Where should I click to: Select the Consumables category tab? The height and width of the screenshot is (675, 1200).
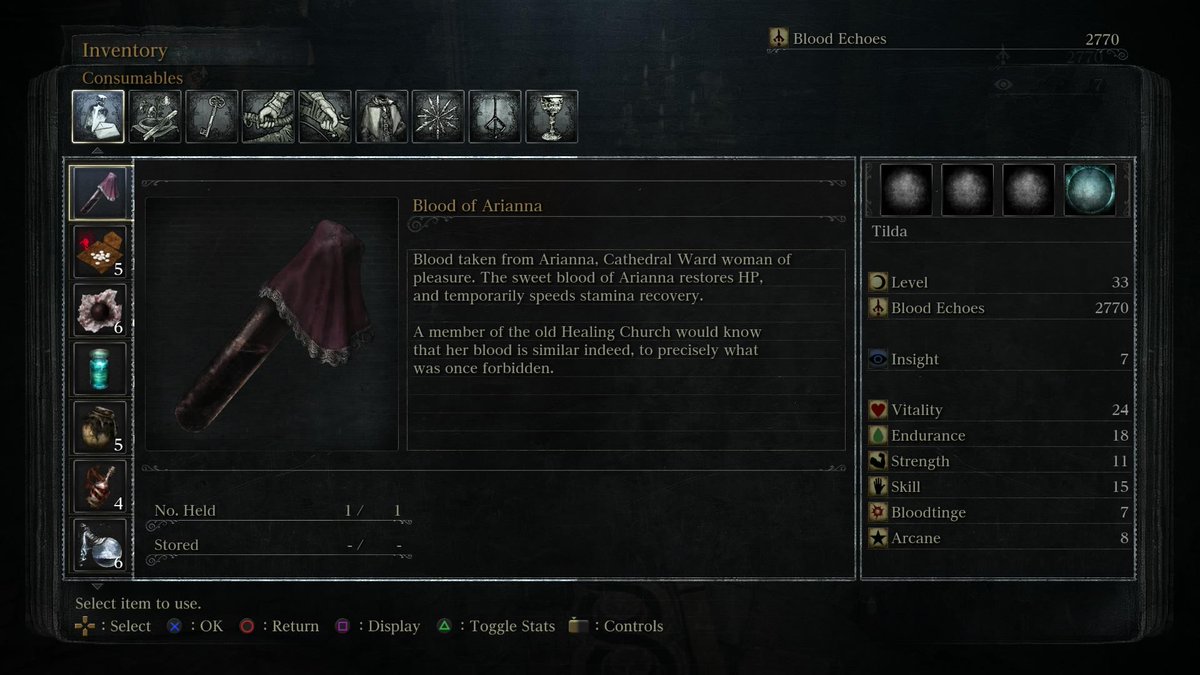pos(98,117)
